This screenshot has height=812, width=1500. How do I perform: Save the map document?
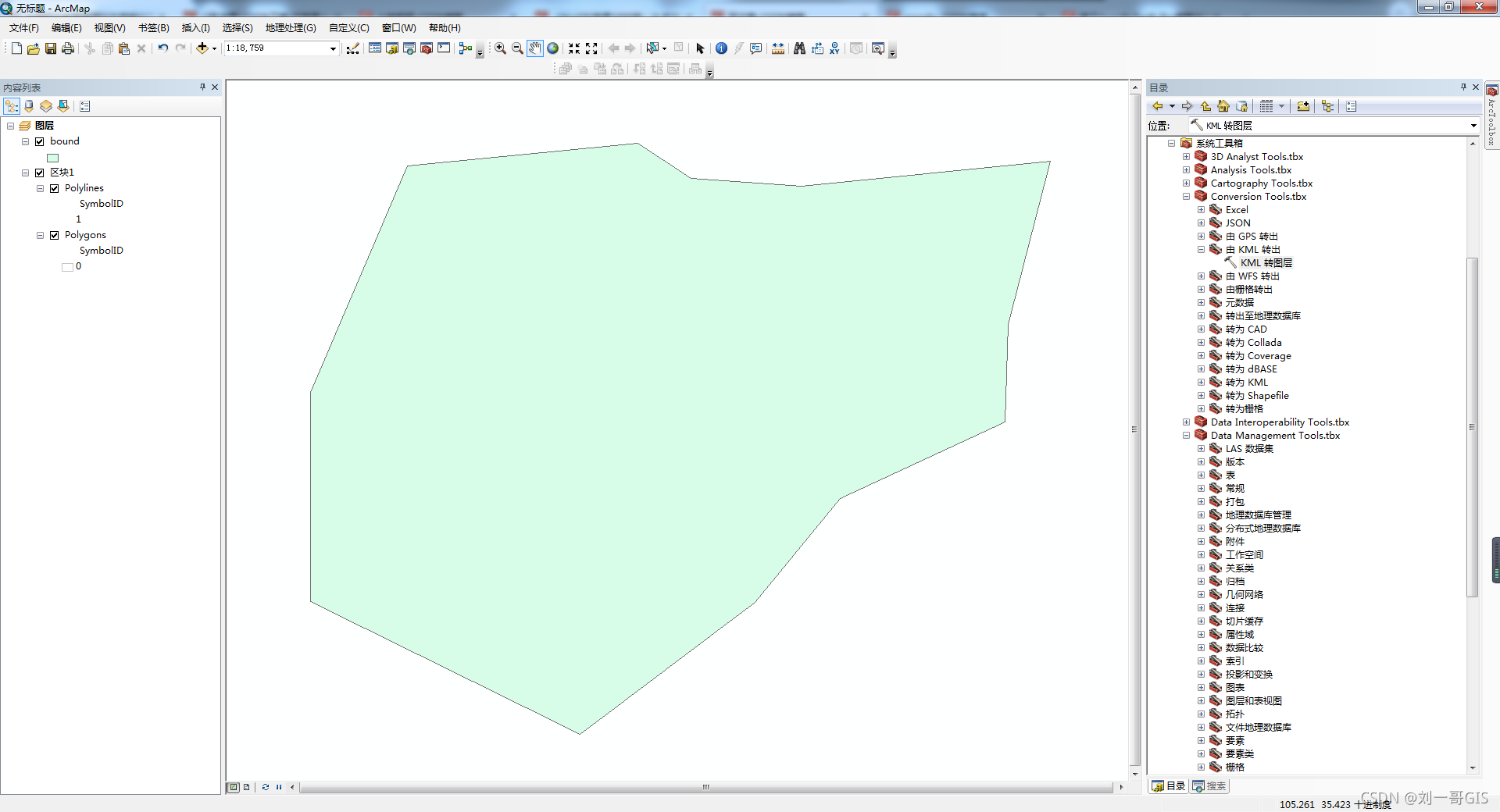[x=51, y=48]
